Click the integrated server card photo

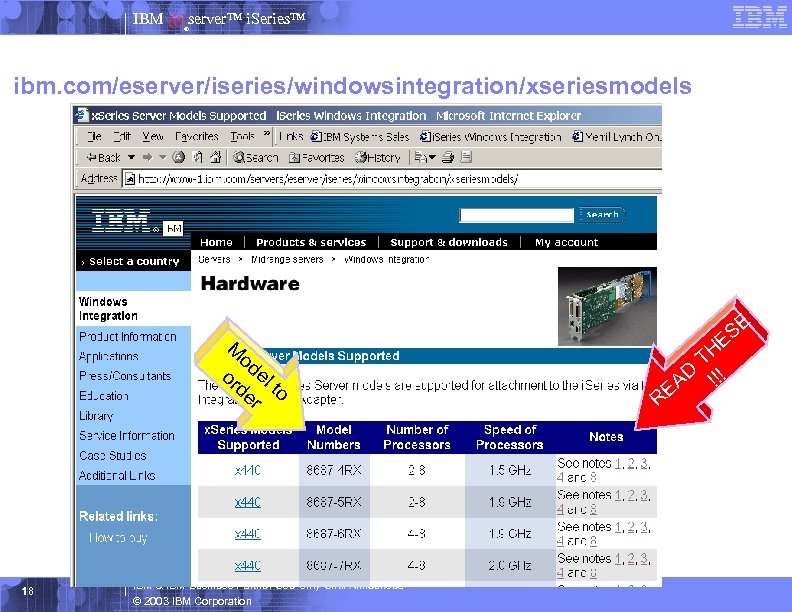(607, 307)
